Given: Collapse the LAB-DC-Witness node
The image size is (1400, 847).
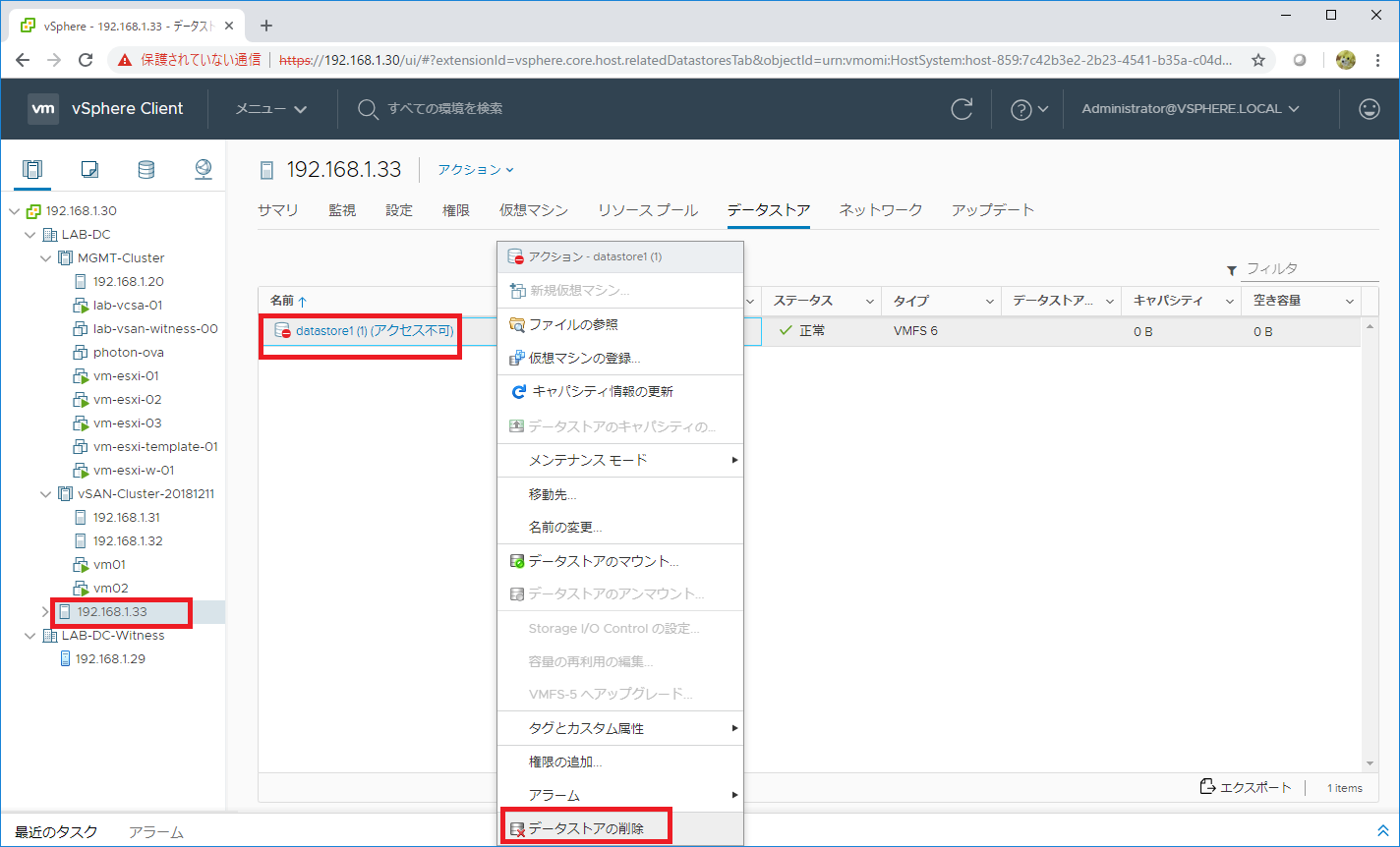Looking at the screenshot, I should click(29, 635).
